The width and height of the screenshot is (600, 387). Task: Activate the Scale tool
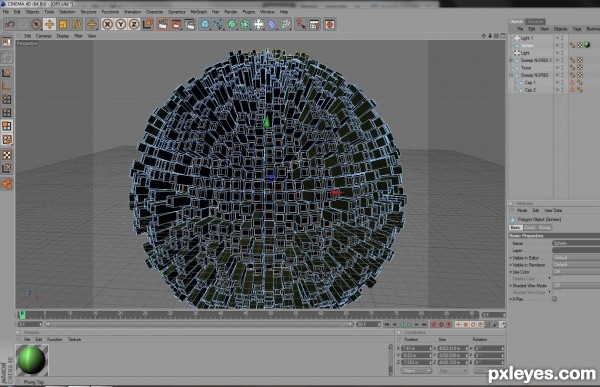click(x=63, y=24)
